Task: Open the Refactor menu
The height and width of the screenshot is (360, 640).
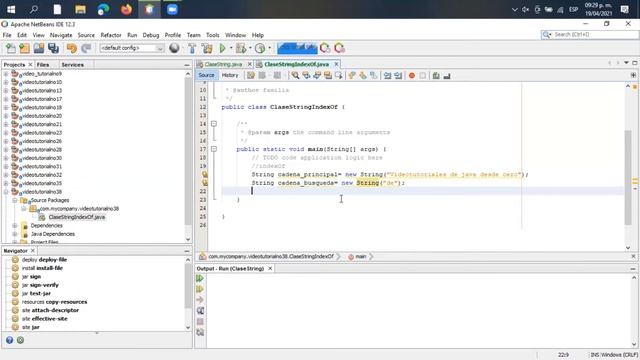Action: click(111, 35)
